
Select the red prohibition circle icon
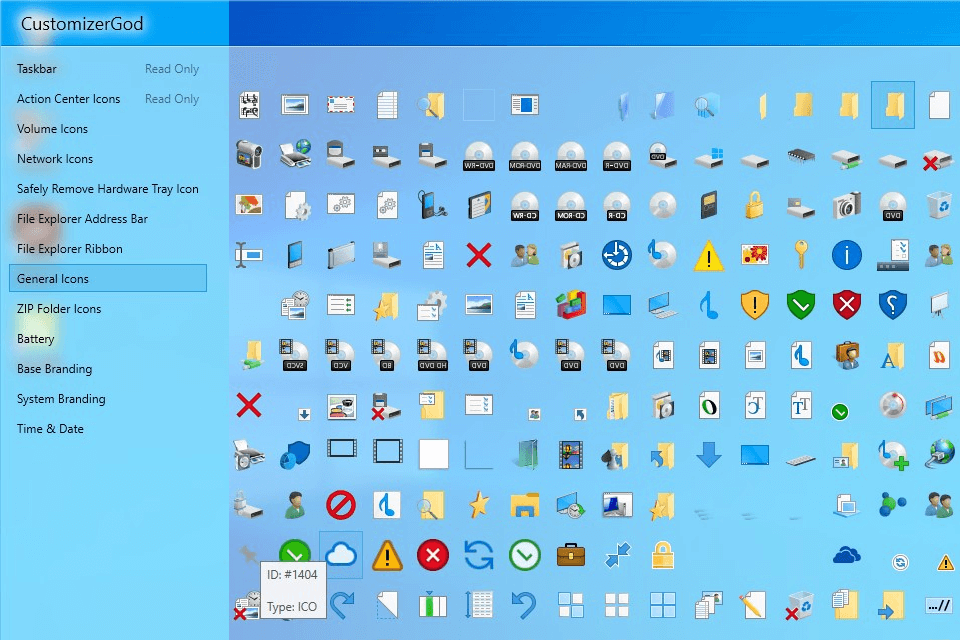tap(341, 505)
